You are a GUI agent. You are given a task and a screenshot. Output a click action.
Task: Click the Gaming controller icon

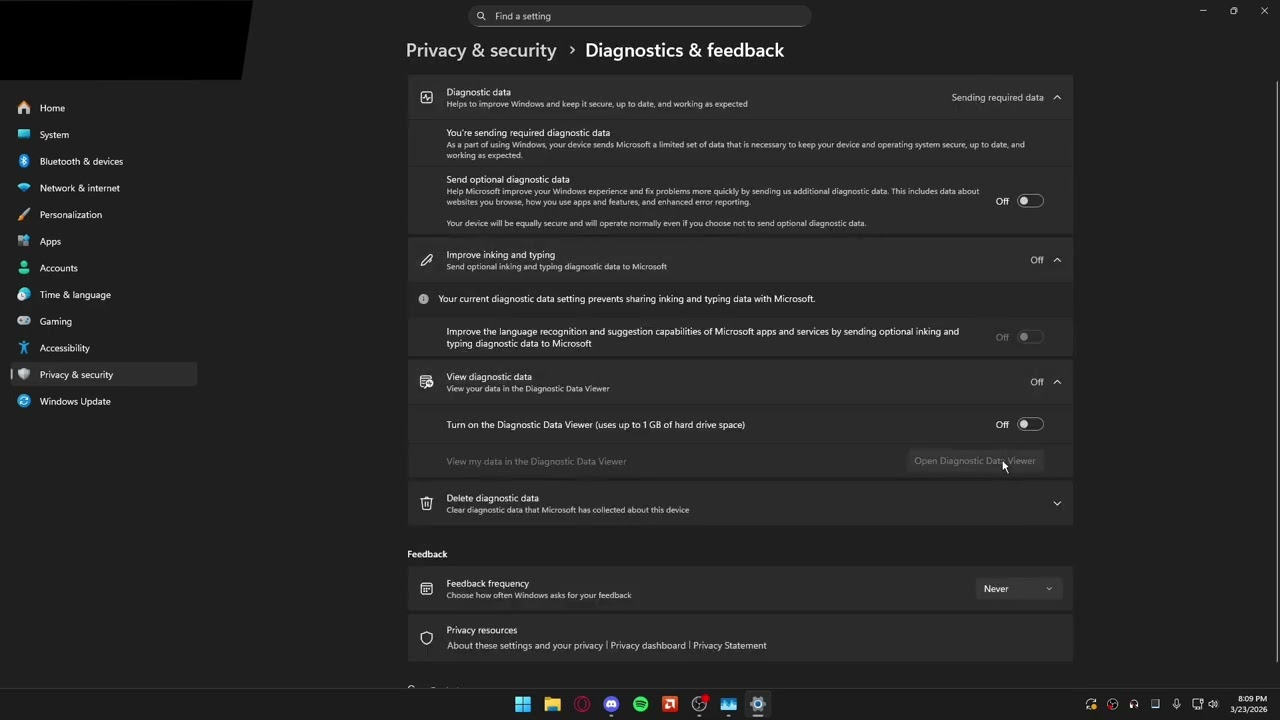24,321
